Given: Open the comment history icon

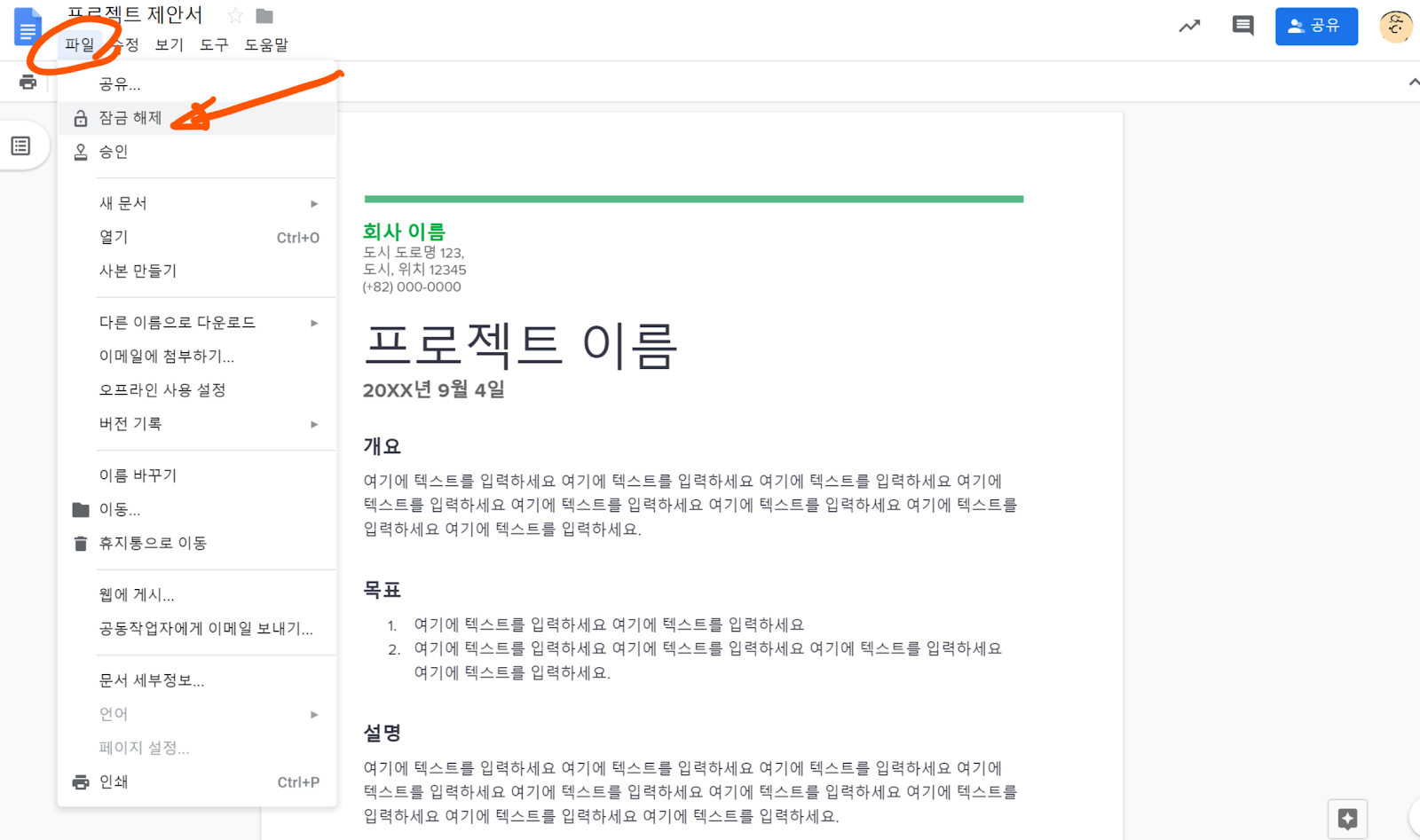Looking at the screenshot, I should pos(1242,26).
